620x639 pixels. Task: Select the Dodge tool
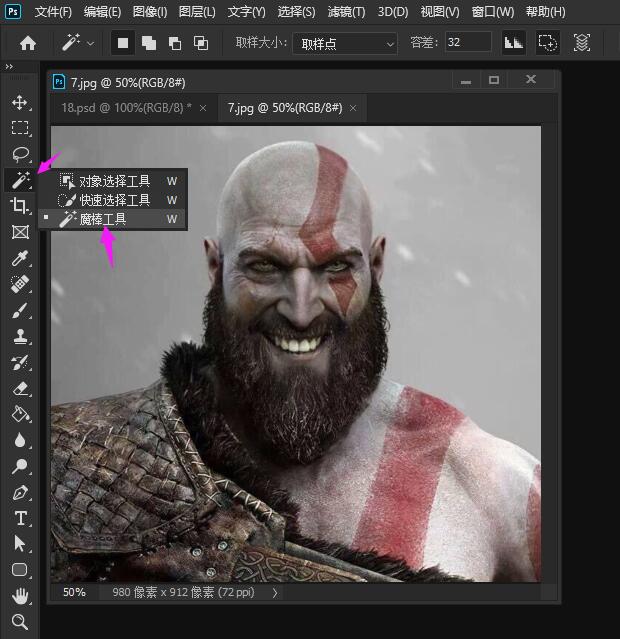tap(20, 466)
